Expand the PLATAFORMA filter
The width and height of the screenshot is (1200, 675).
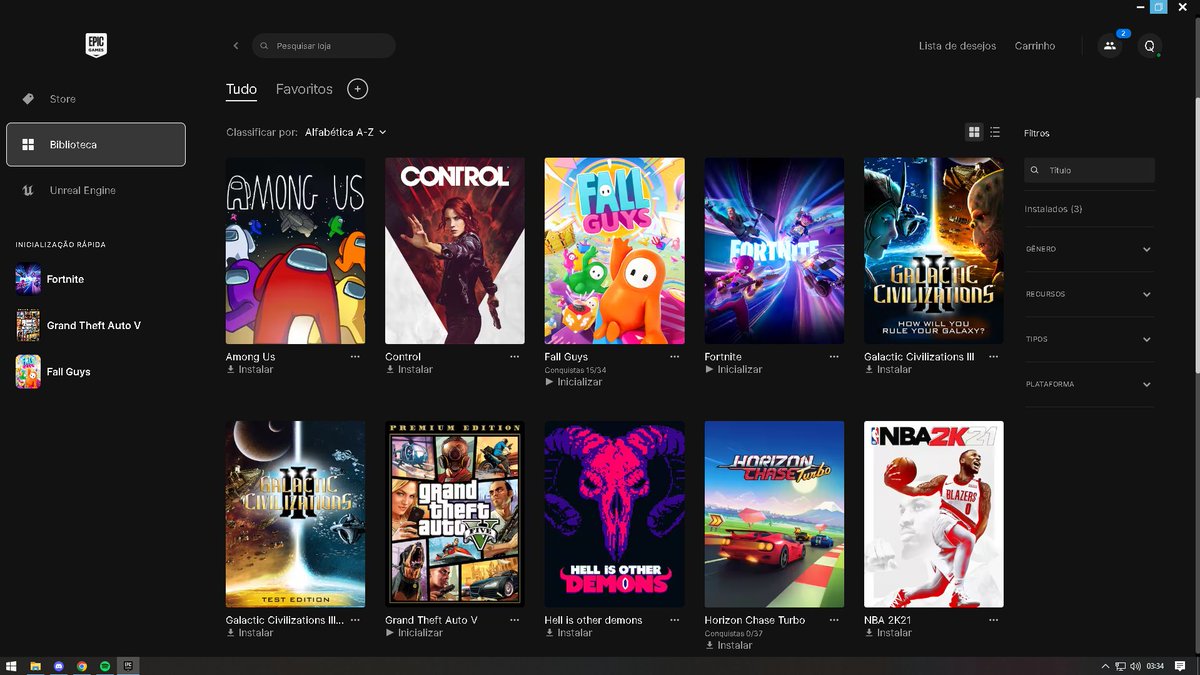coord(1089,384)
